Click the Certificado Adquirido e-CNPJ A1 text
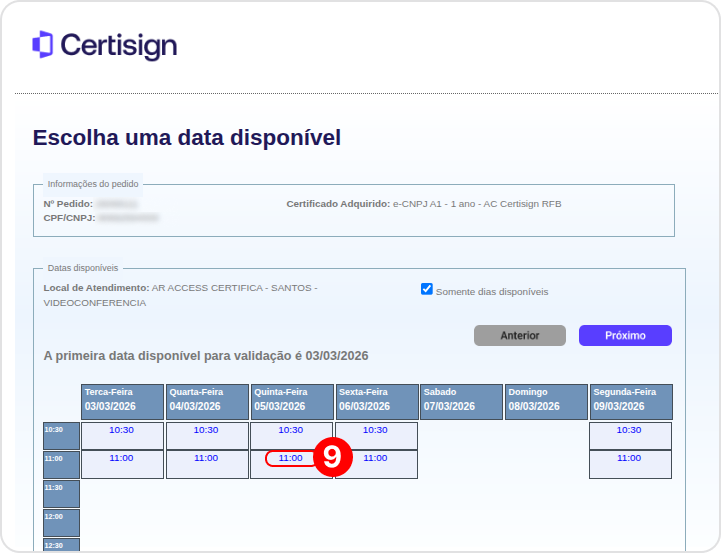The width and height of the screenshot is (721, 553). (x=424, y=204)
